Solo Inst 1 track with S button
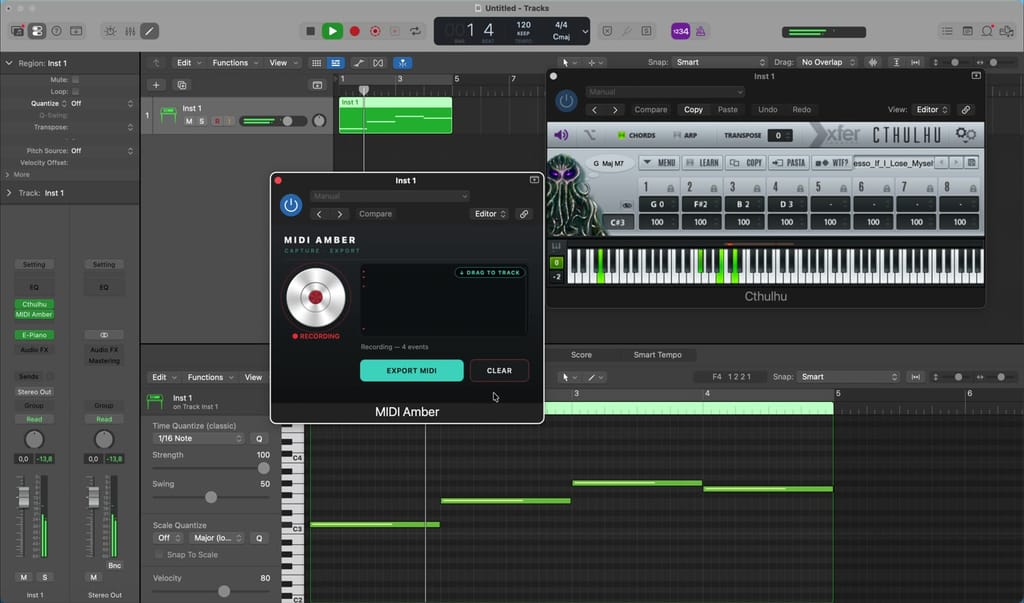 coord(202,122)
